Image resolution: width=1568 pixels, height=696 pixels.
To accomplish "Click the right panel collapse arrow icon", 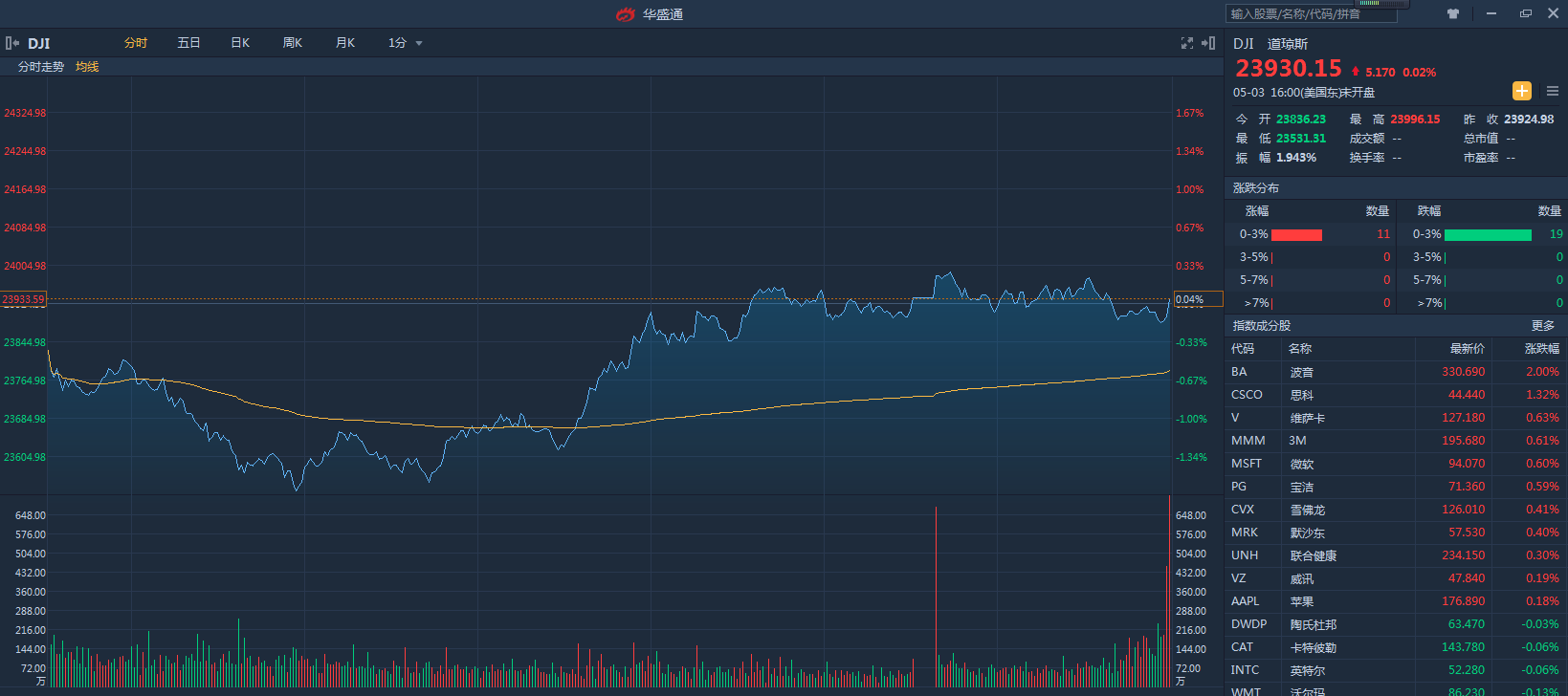I will [1208, 43].
